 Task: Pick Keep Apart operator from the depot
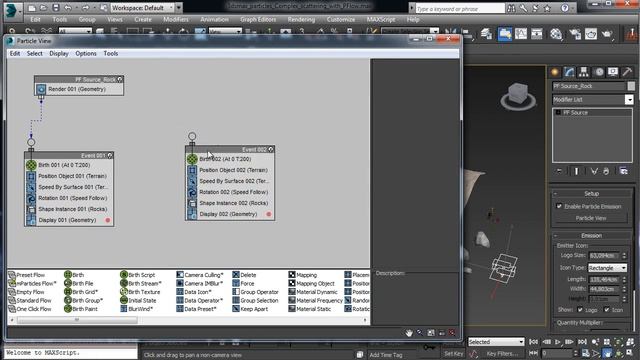250,309
